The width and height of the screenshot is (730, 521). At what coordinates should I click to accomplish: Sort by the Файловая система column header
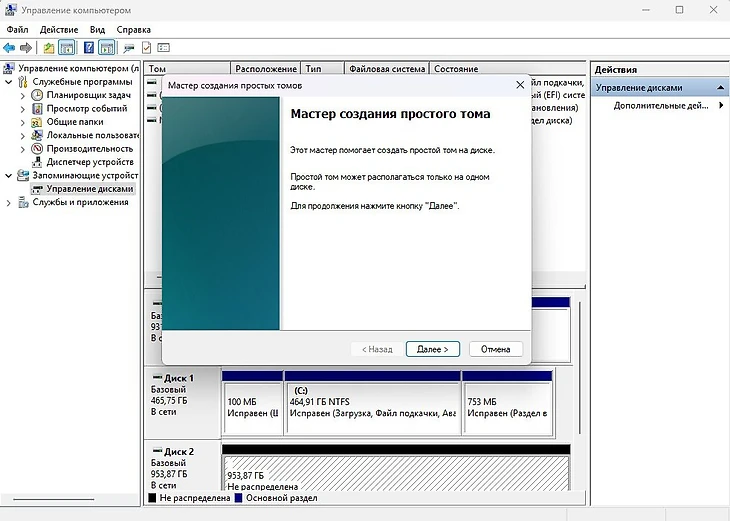(x=387, y=68)
